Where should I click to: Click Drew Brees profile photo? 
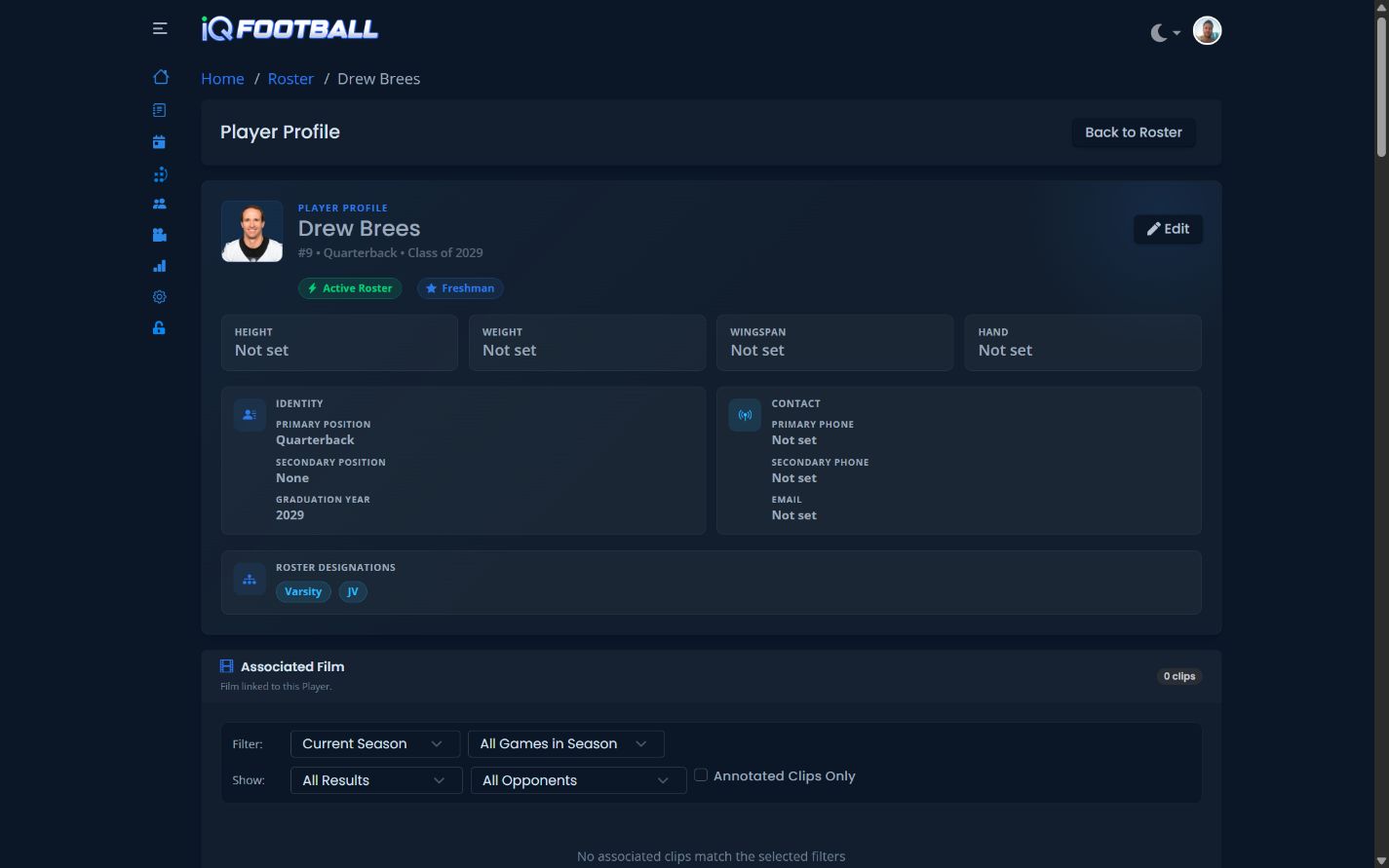click(x=252, y=232)
